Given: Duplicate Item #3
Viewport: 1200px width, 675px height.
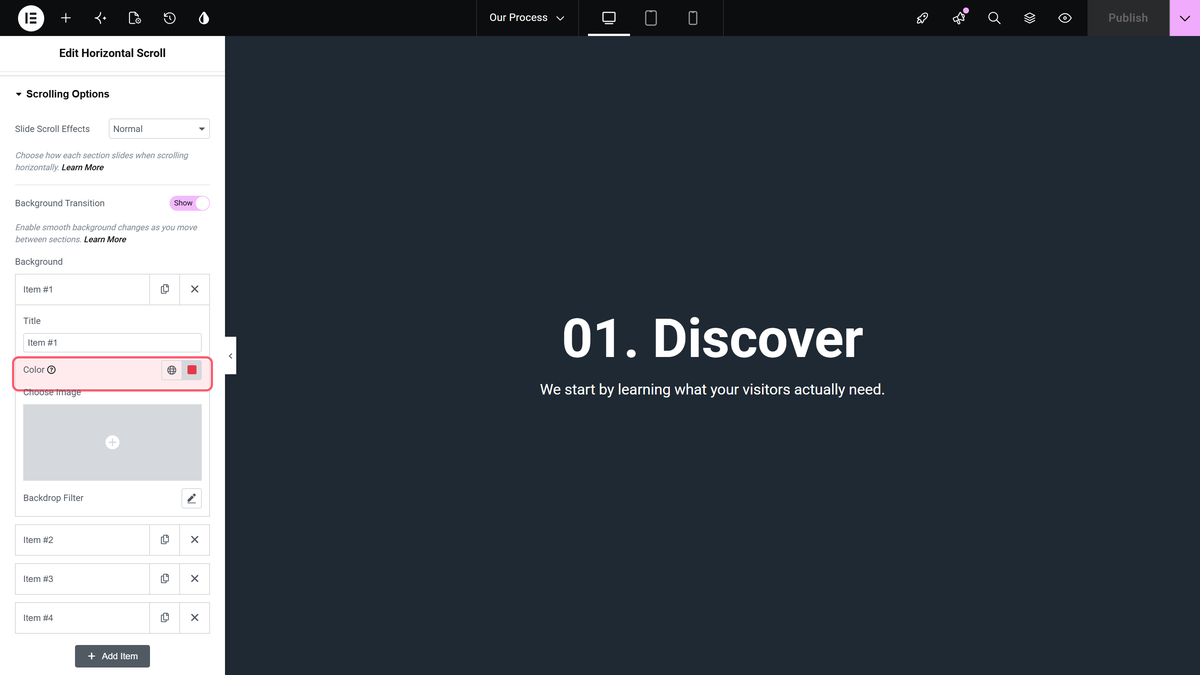Looking at the screenshot, I should (165, 579).
